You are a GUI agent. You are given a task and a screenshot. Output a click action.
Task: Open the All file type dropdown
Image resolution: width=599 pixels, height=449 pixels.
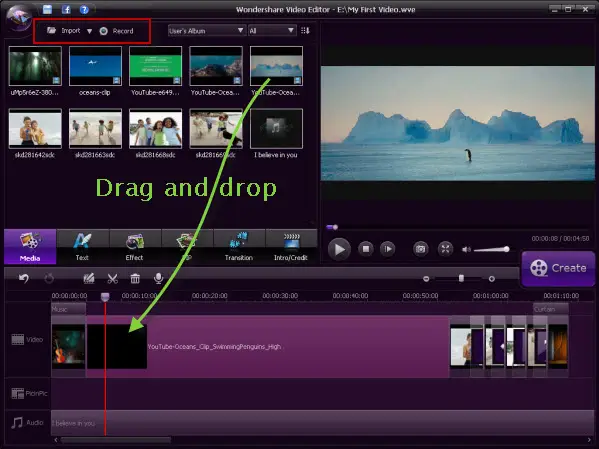click(x=272, y=31)
